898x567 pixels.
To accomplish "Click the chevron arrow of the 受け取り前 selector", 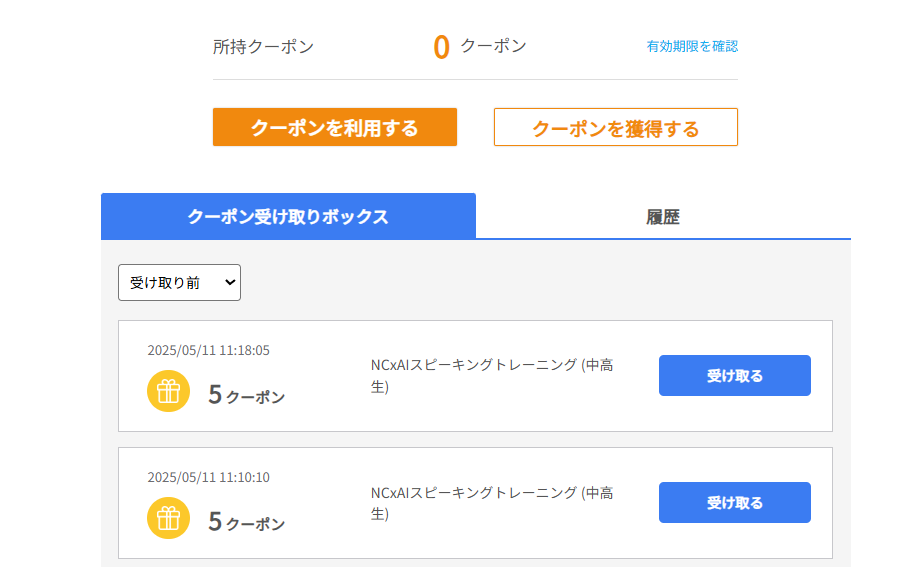I will click(231, 283).
